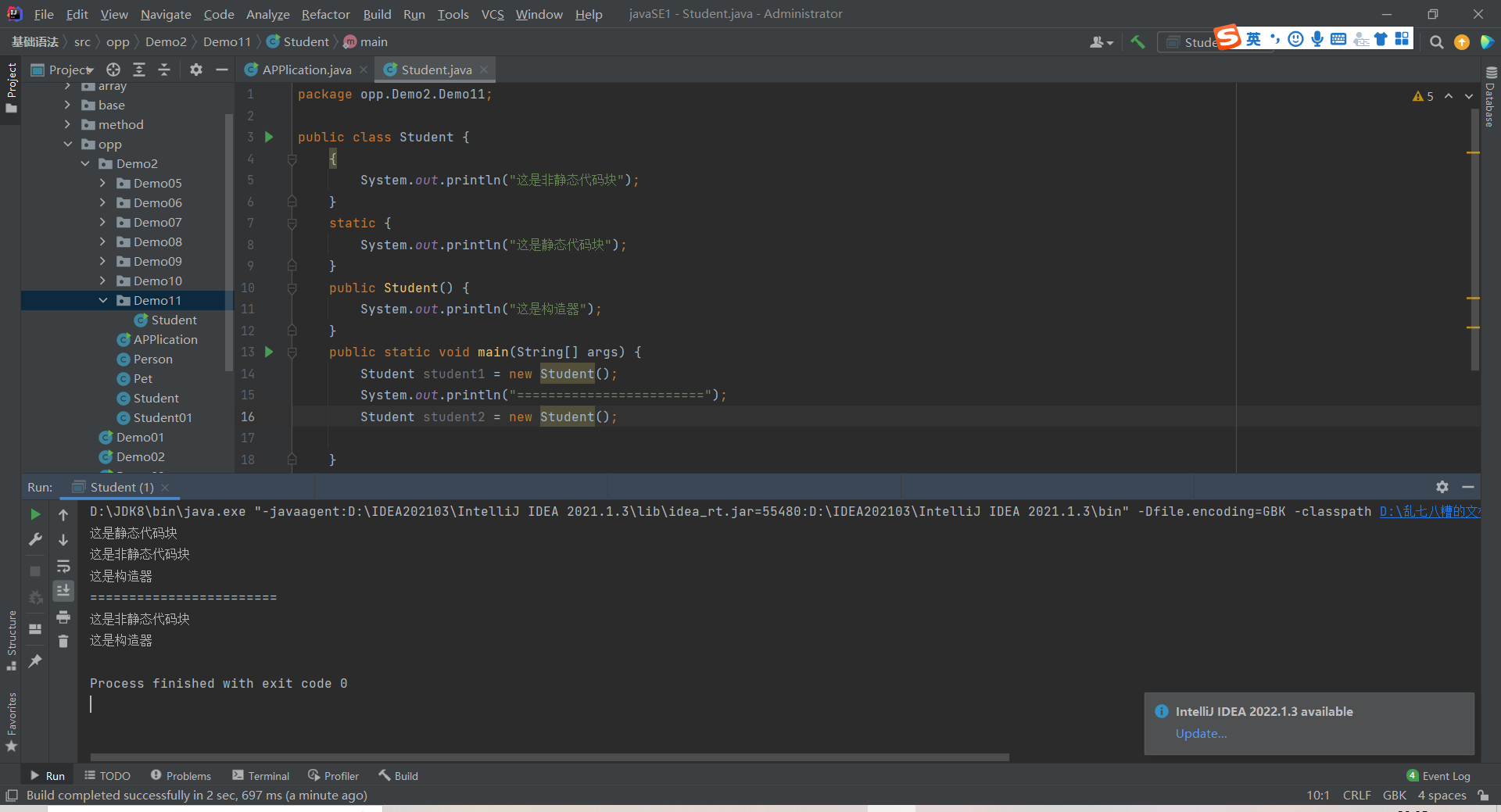1501x812 pixels.
Task: Collapse the Demo2 folder
Action: coord(85,164)
